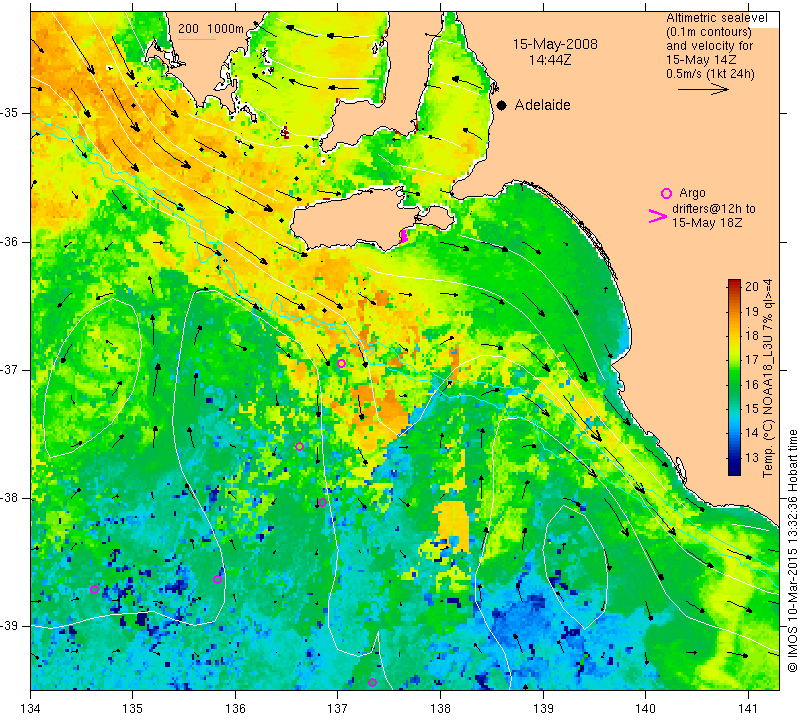Click the magenta drifter arrowhead legend symbol
Screen dimensions: 800x720
(x=658, y=216)
